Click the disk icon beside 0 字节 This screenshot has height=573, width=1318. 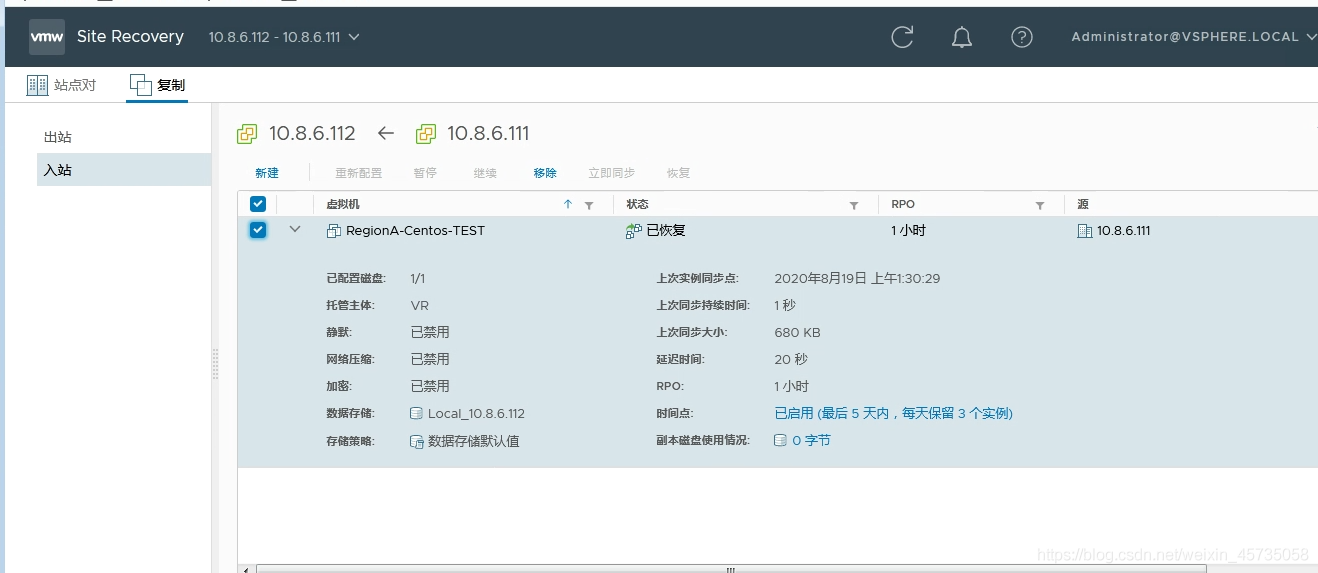click(x=781, y=440)
